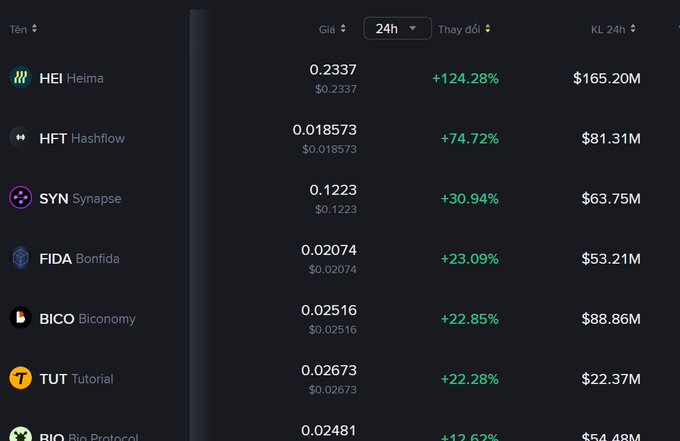Sort by the KL 24h column
Screen dimensions: 680x441
tap(613, 29)
